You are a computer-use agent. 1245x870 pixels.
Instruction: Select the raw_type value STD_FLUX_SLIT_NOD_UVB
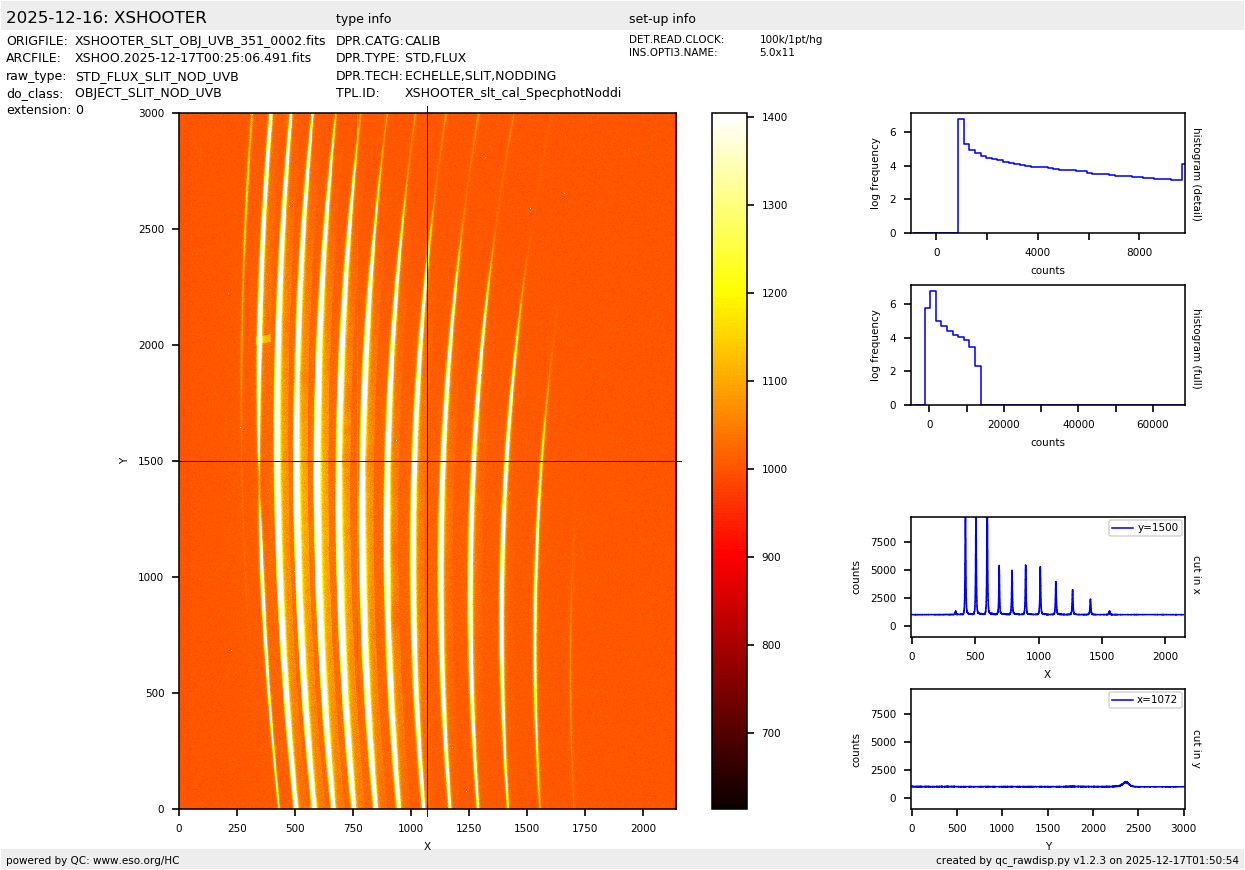[157, 76]
